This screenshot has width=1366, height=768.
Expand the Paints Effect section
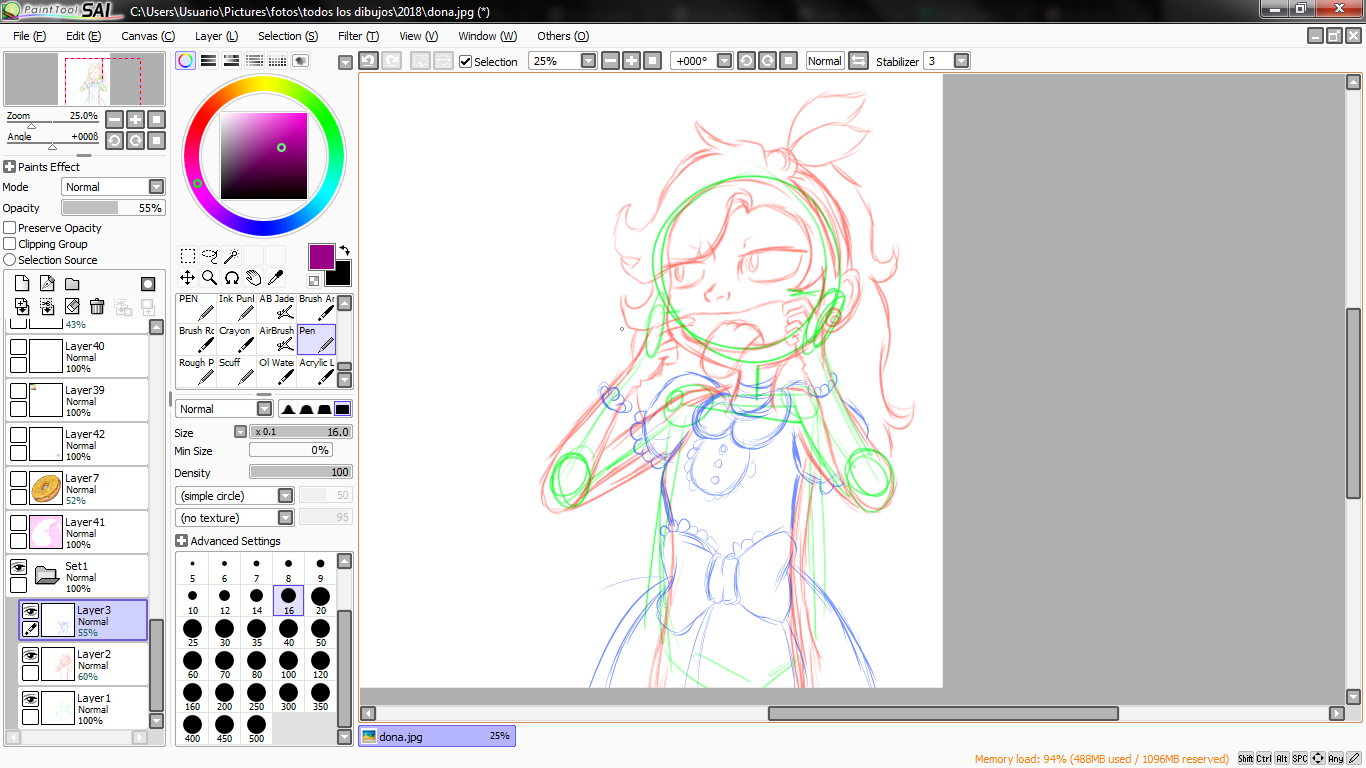pos(9,167)
